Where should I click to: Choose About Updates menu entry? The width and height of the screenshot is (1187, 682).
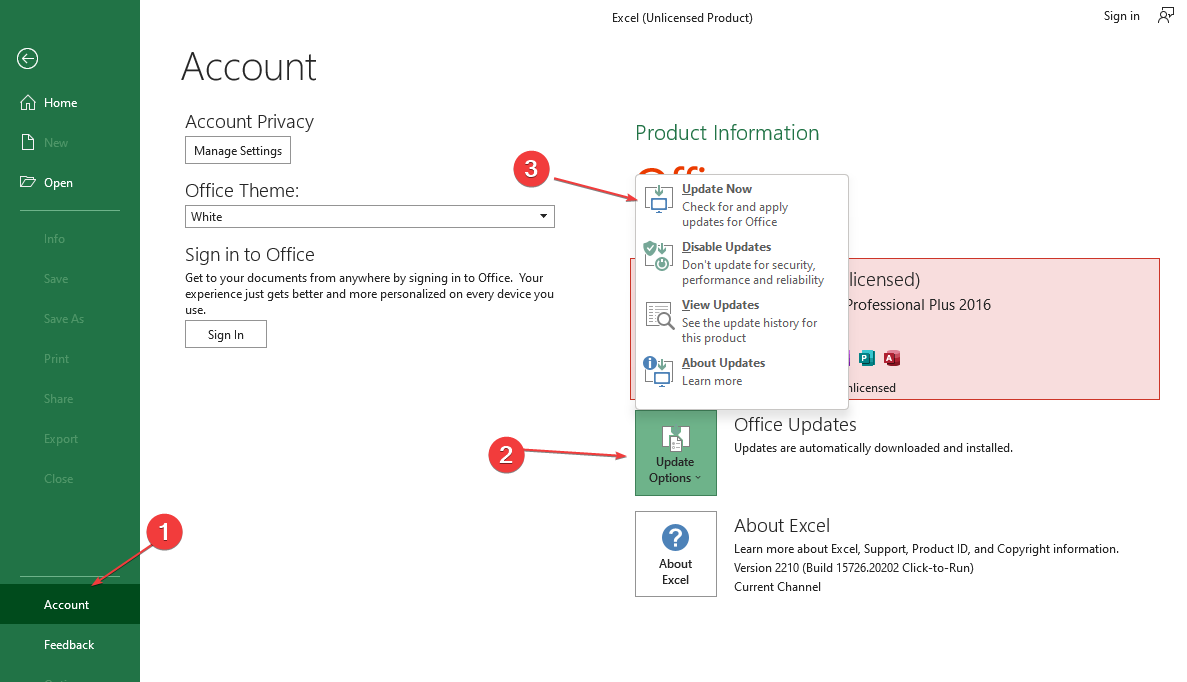[x=742, y=372]
